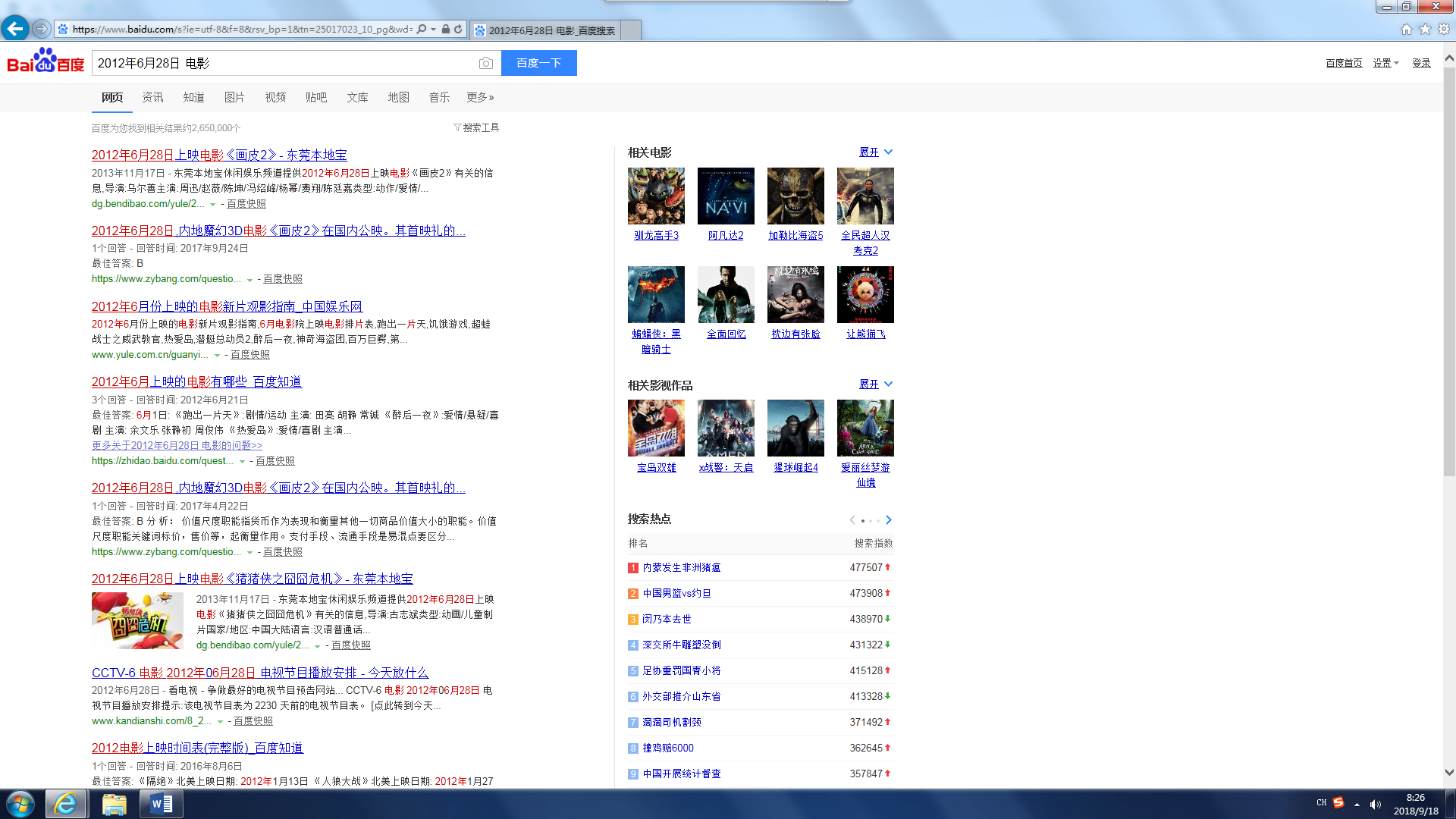1456x819 pixels.
Task: Click the scrollbar down arrow
Action: tap(1449, 773)
